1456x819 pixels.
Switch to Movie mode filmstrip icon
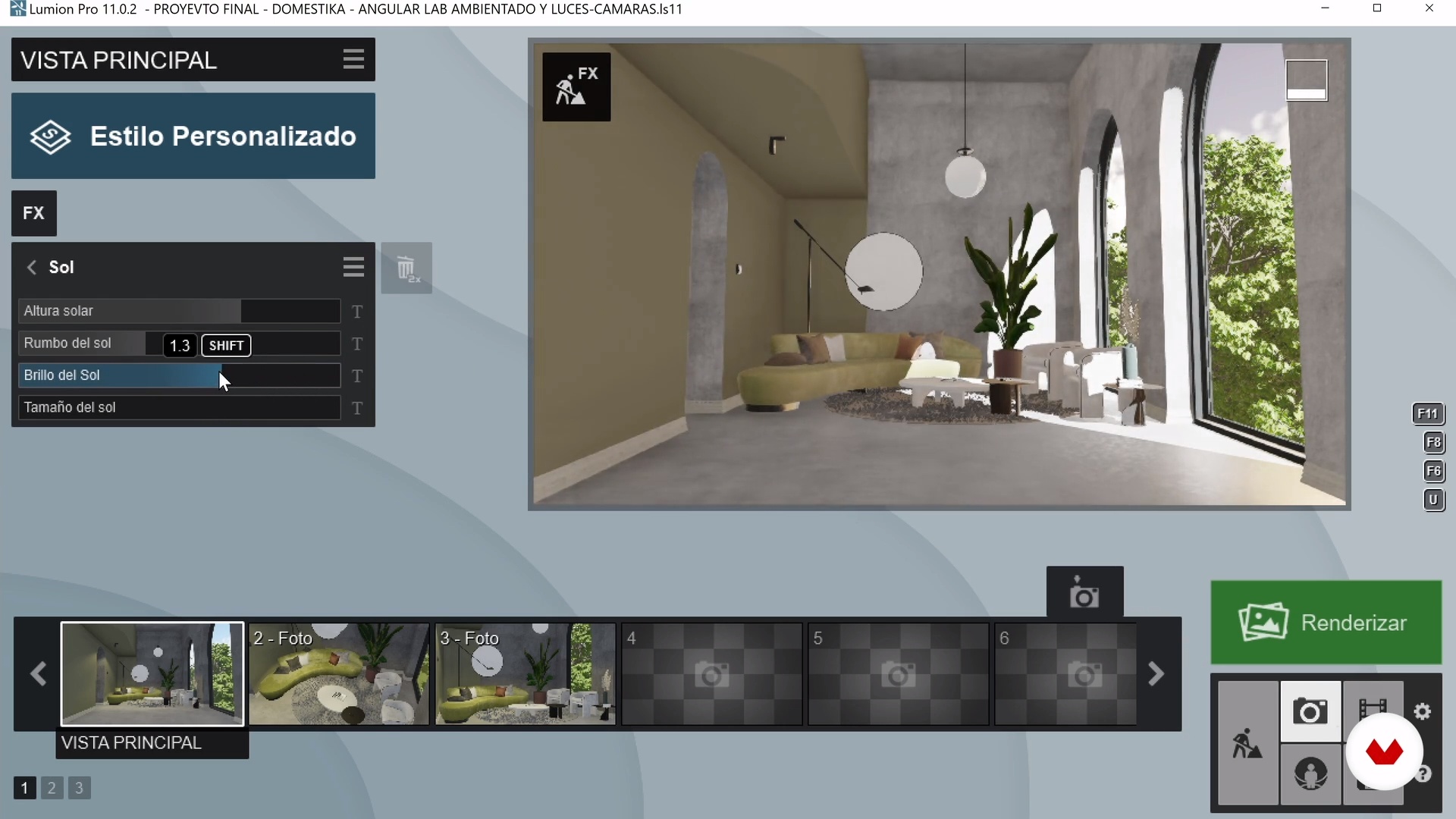(1373, 701)
